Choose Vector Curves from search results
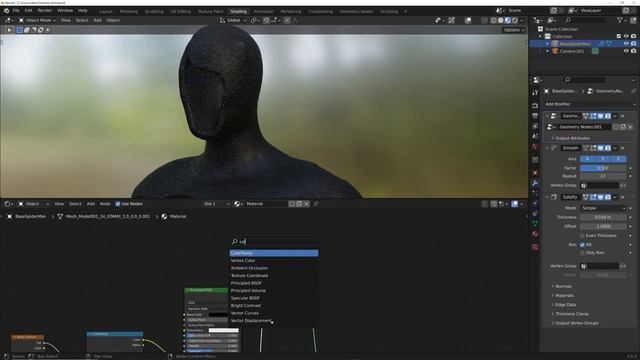 (x=274, y=313)
